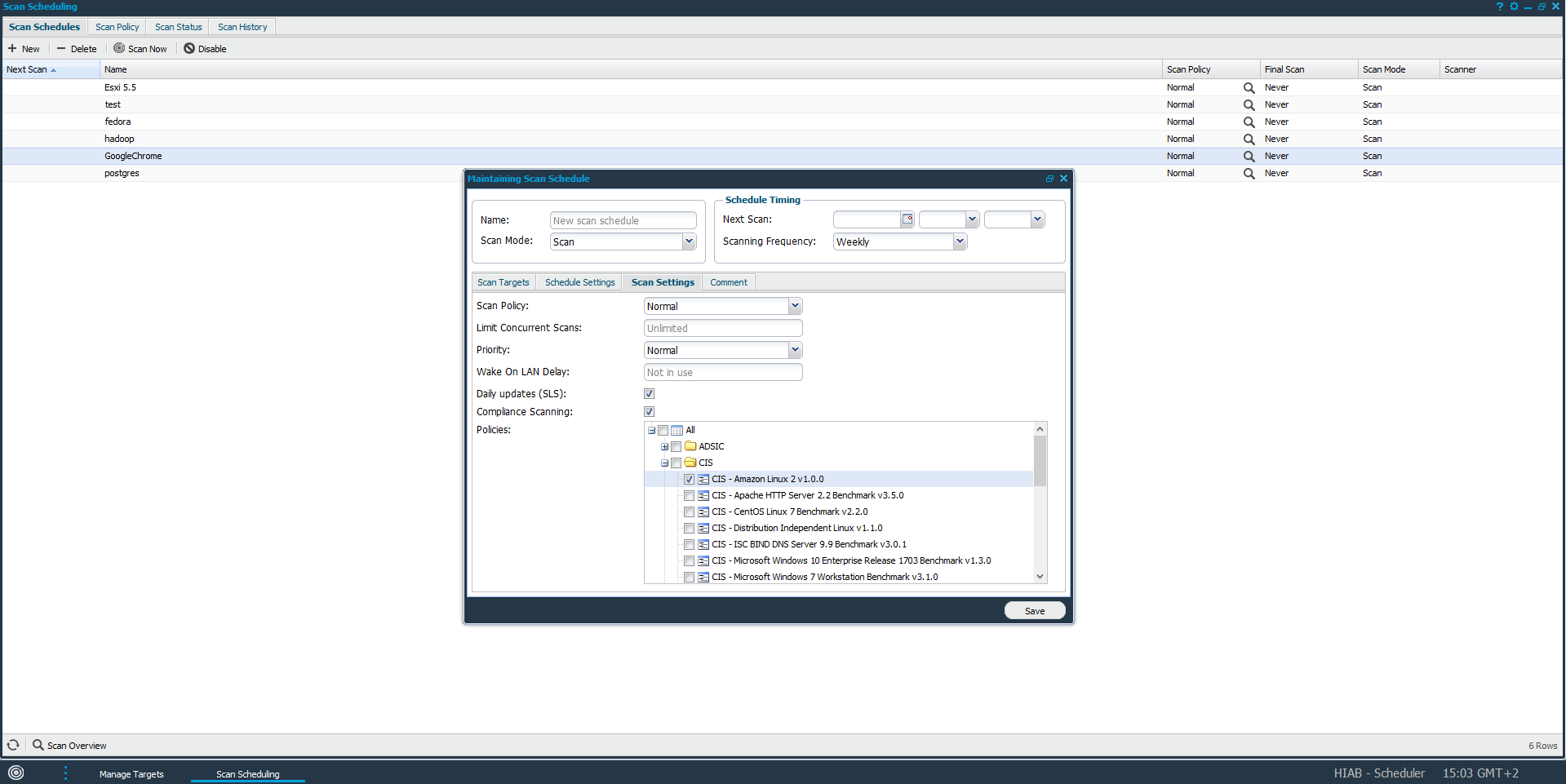Click the Scan Now target icon
The width and height of the screenshot is (1566, 784).
[x=119, y=49]
